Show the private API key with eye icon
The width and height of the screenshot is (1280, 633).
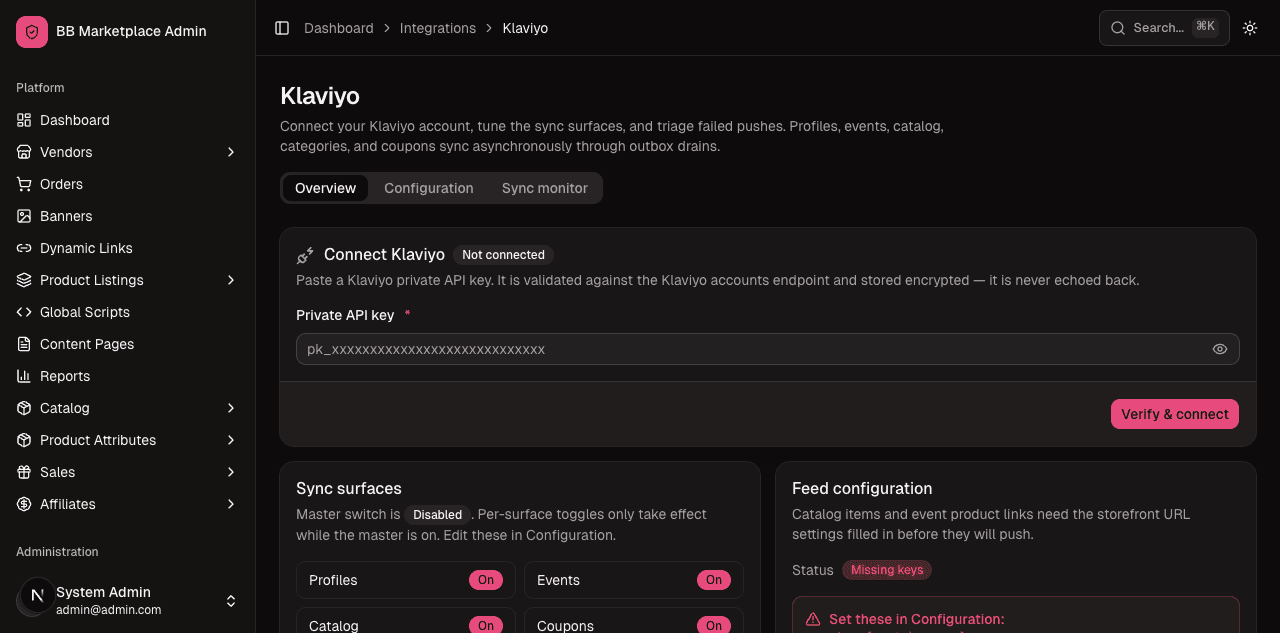pyautogui.click(x=1220, y=349)
